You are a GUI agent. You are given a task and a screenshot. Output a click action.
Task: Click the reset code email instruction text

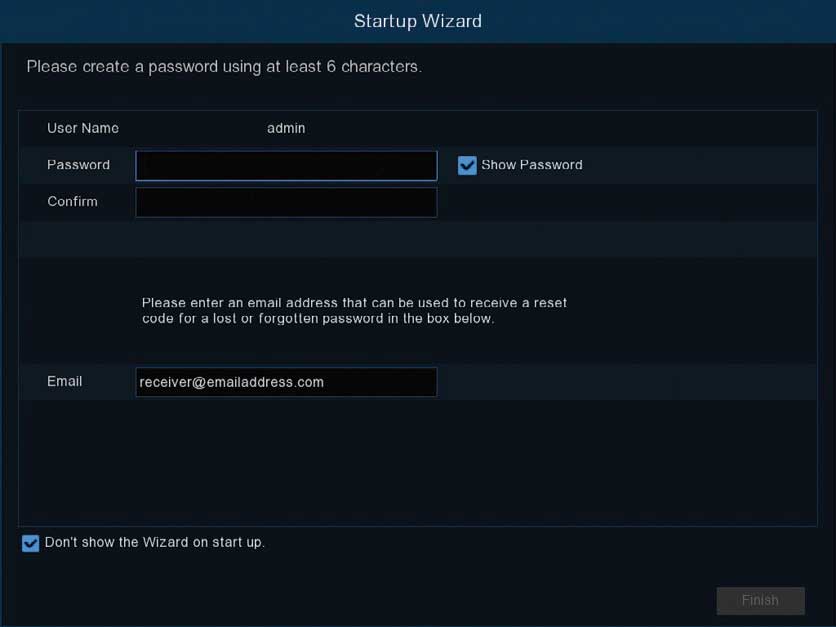pos(354,311)
